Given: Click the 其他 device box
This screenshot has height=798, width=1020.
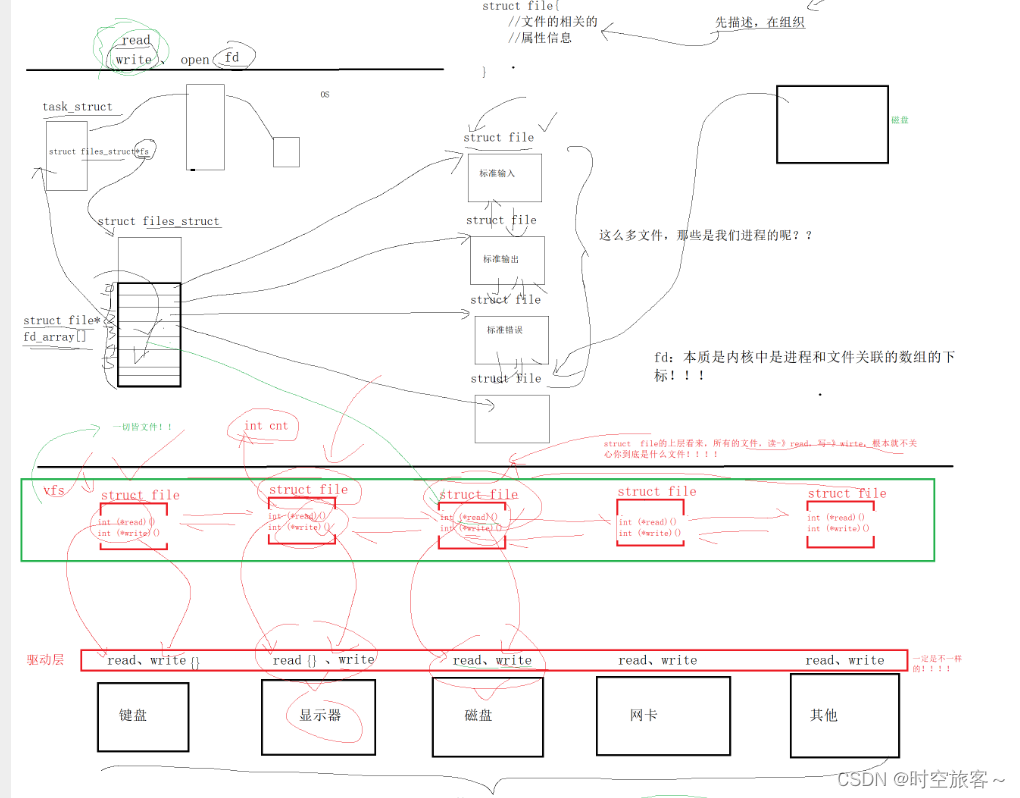Looking at the screenshot, I should tap(845, 715).
